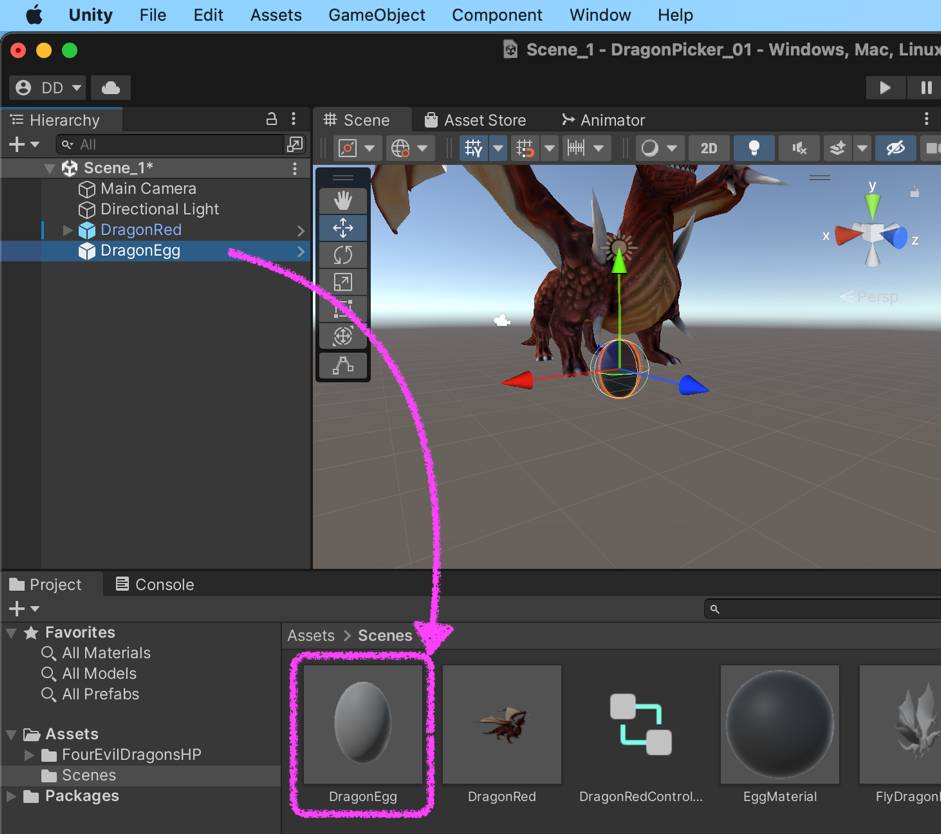Click the green Y axis on gizmo
This screenshot has width=941, height=834.
pos(872,205)
